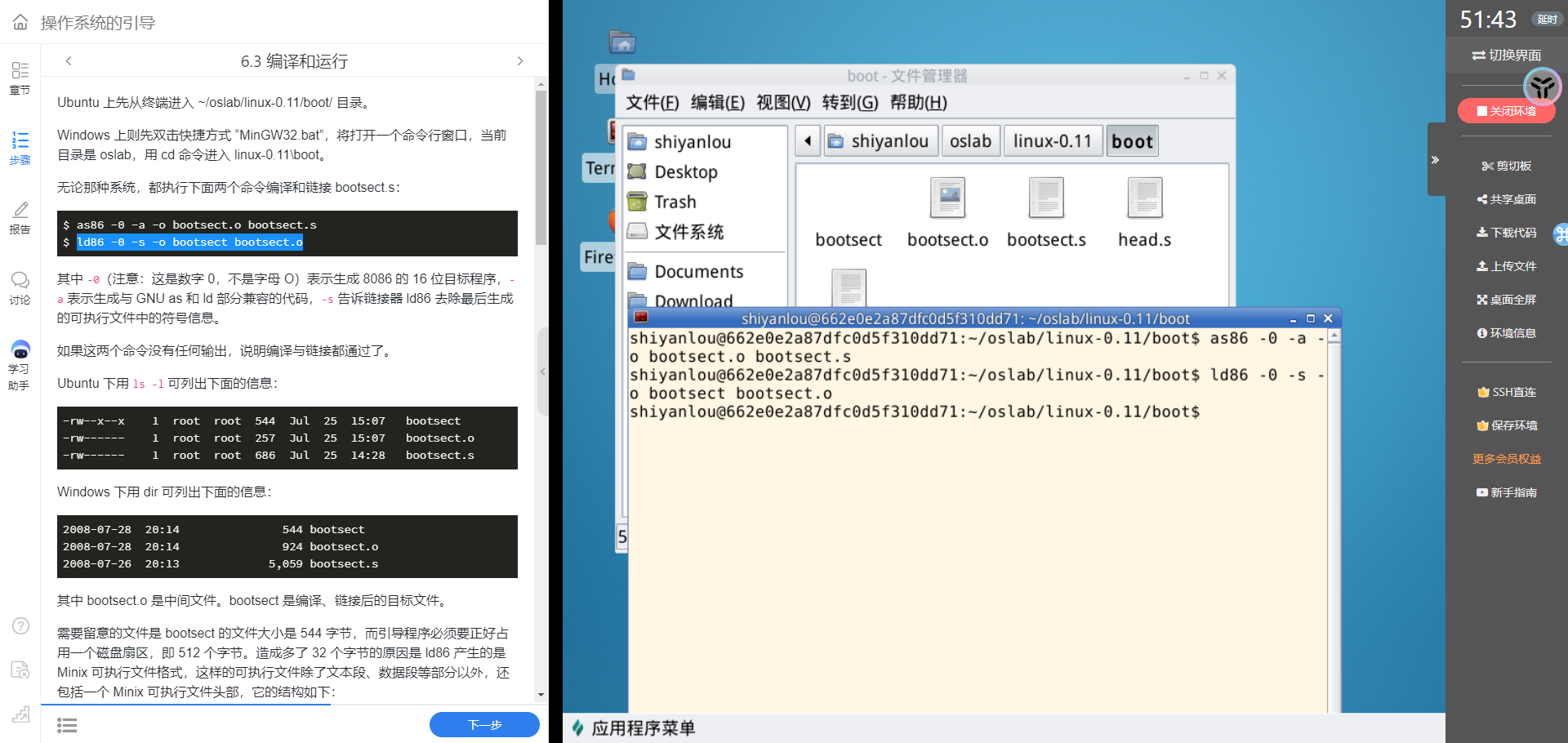This screenshot has height=743, width=1568.
Task: Click the back arrow in file manager path bar
Action: pos(808,141)
